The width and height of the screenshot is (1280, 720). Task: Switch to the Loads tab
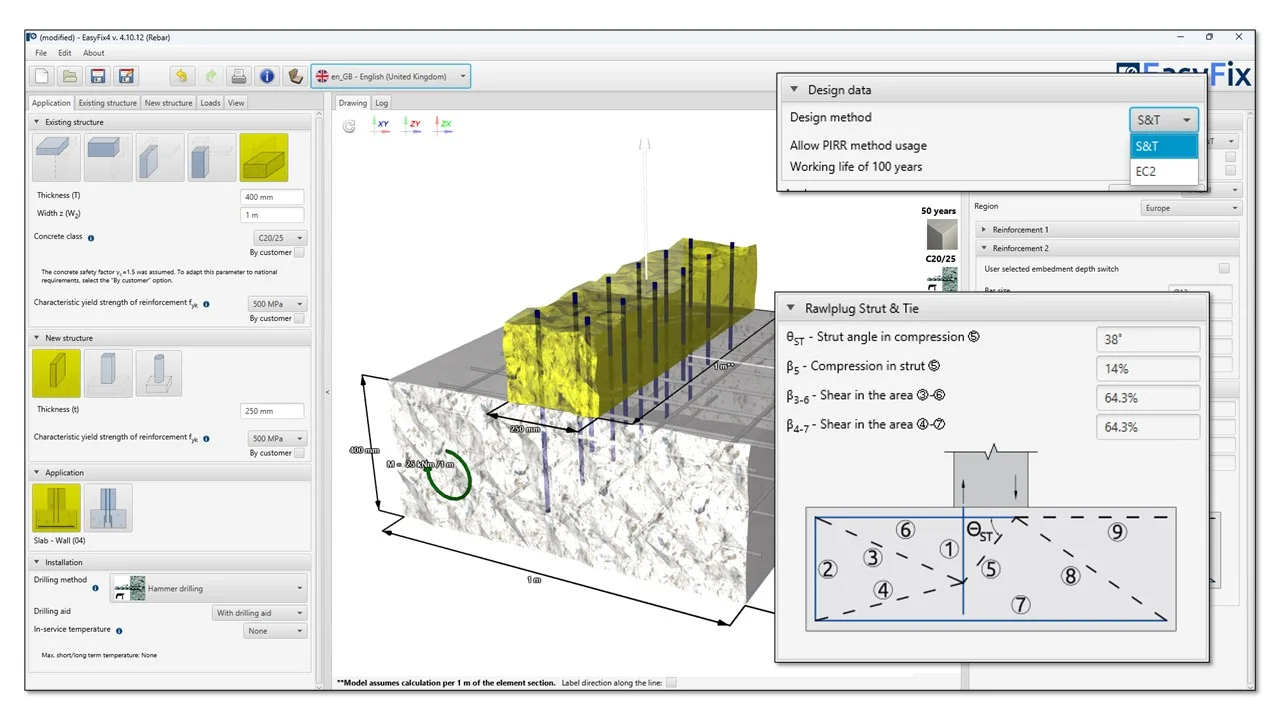pos(210,103)
